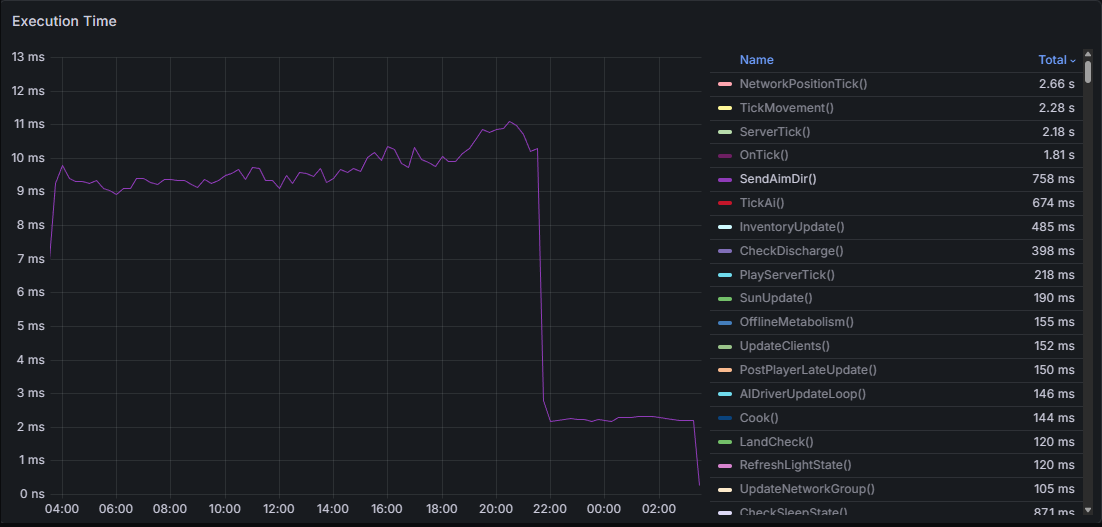Click the graph line peak near 11 ms

[510, 122]
